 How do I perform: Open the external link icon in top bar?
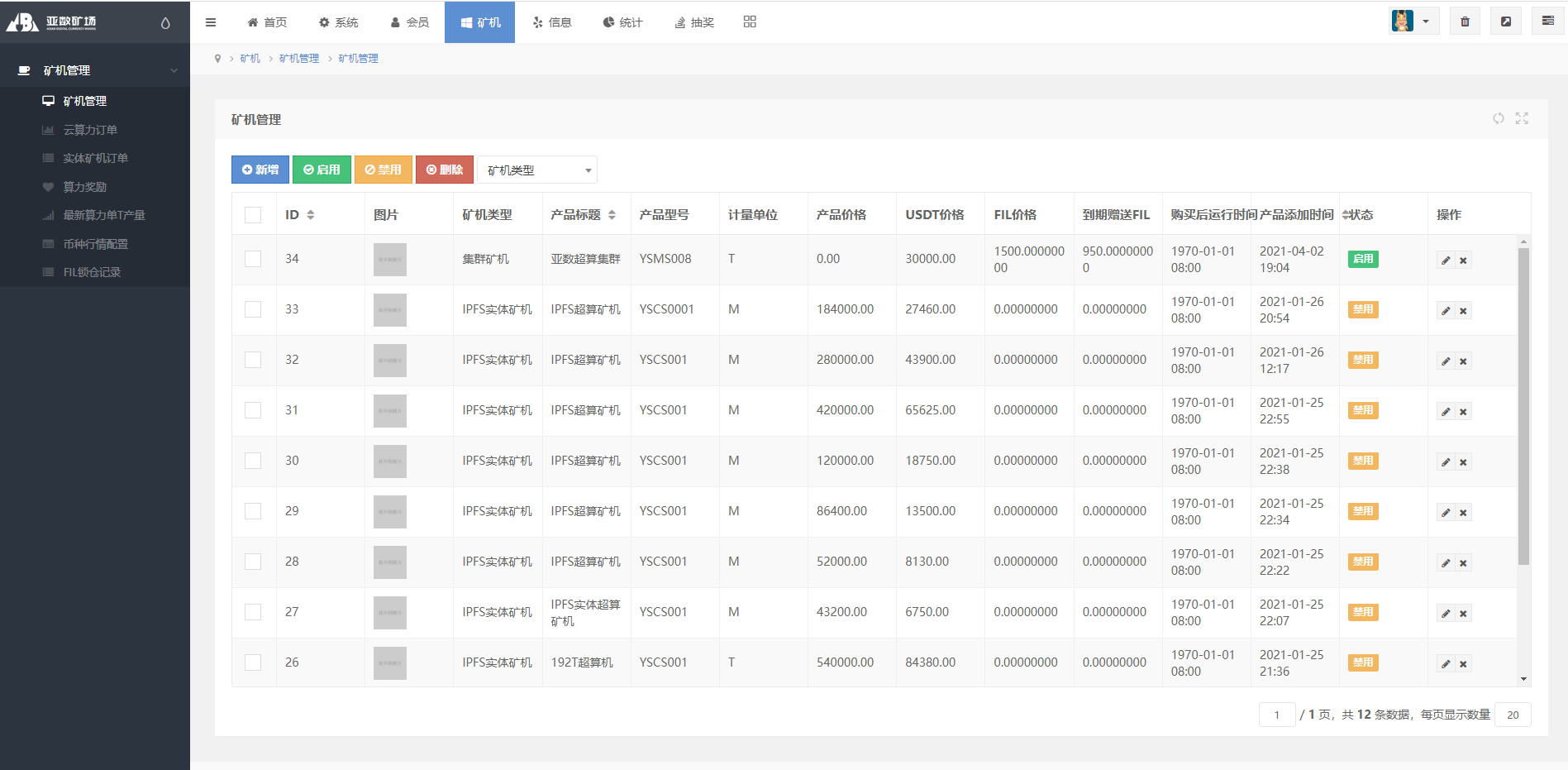click(x=1505, y=20)
